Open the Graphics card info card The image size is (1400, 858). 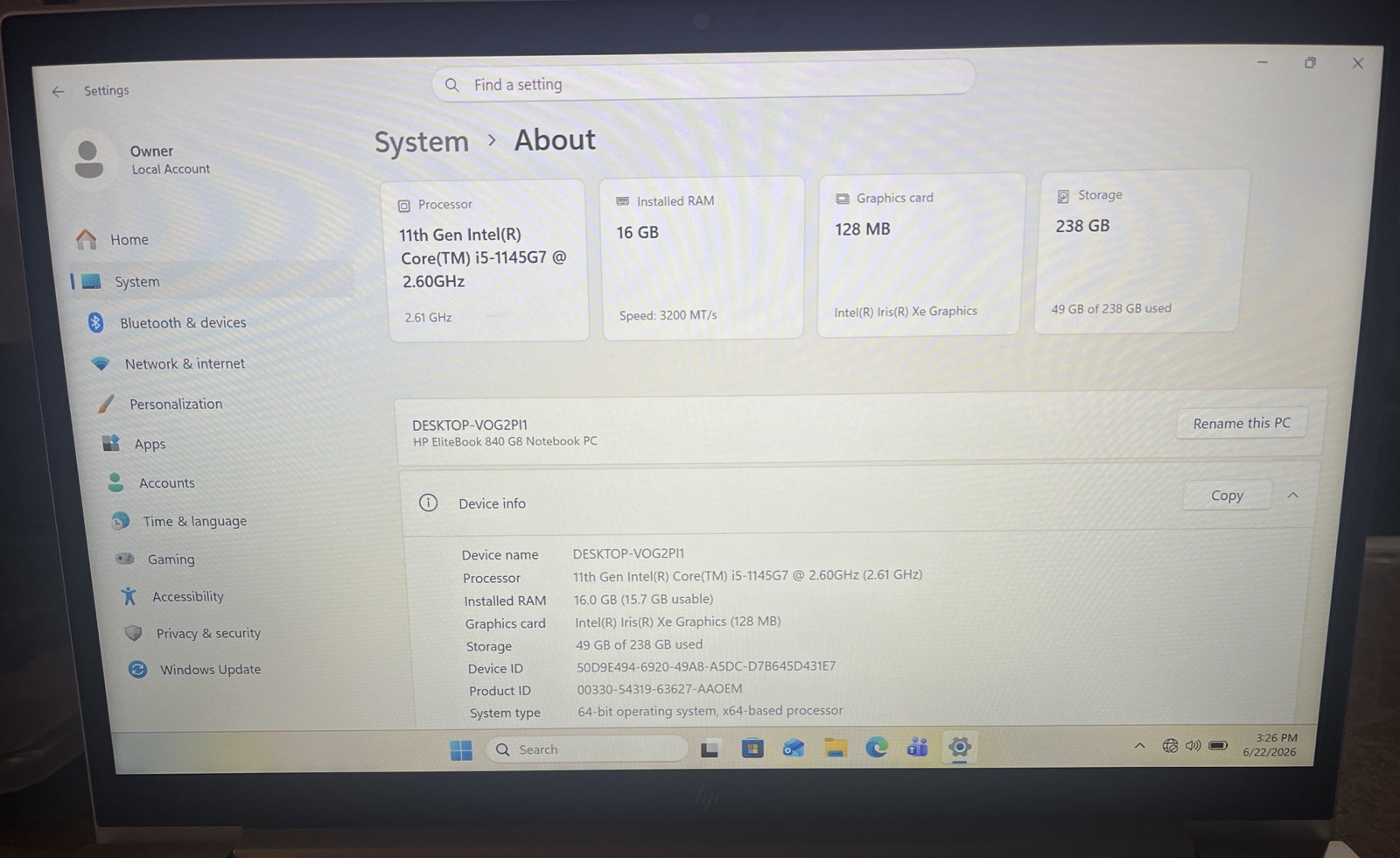pyautogui.click(x=920, y=254)
